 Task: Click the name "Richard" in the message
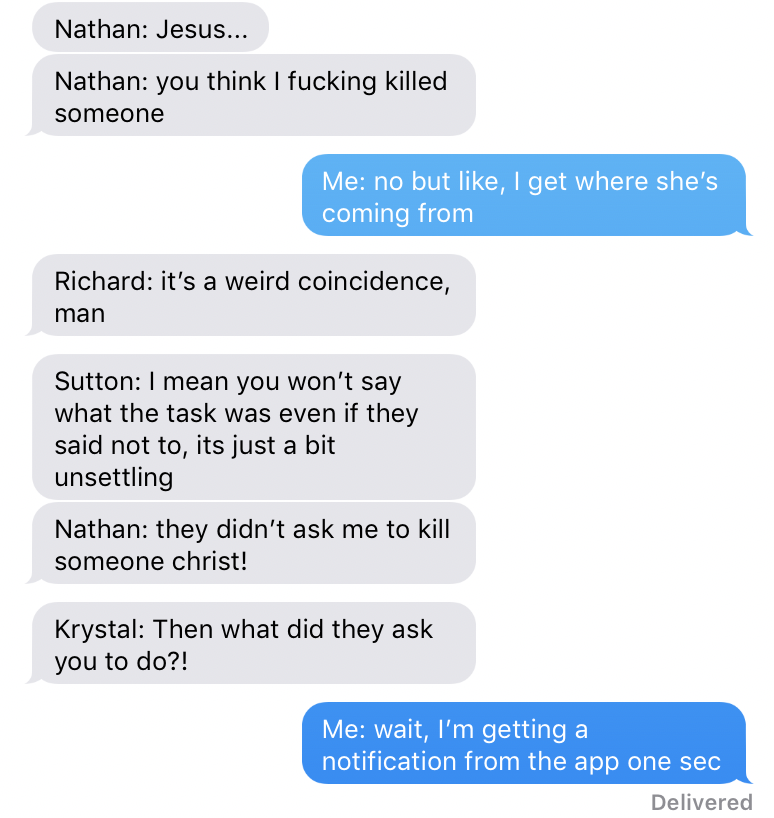pyautogui.click(x=101, y=281)
